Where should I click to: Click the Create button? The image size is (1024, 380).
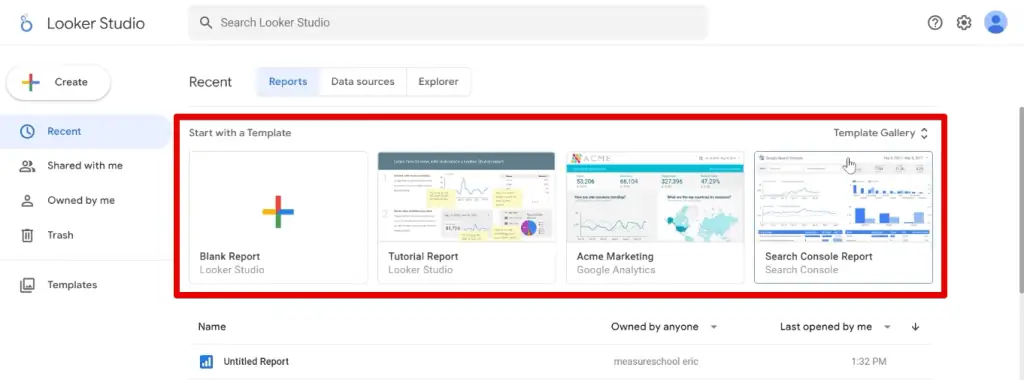coord(58,82)
